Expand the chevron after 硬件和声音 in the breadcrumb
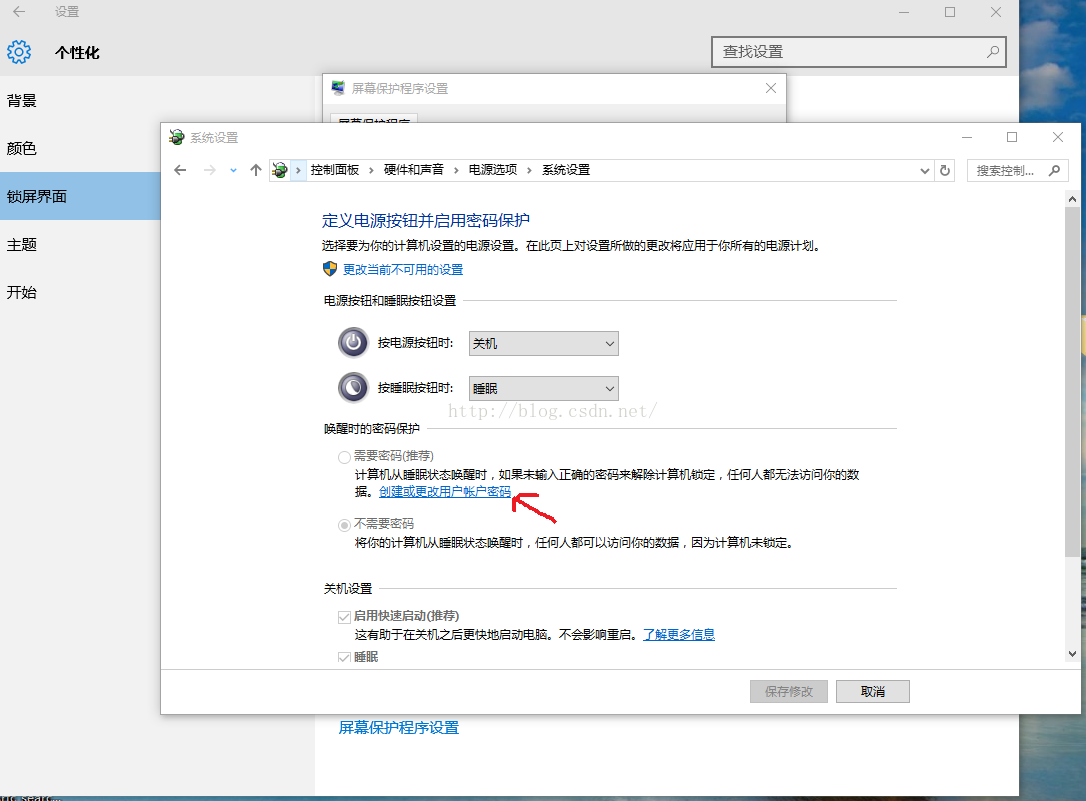 456,170
